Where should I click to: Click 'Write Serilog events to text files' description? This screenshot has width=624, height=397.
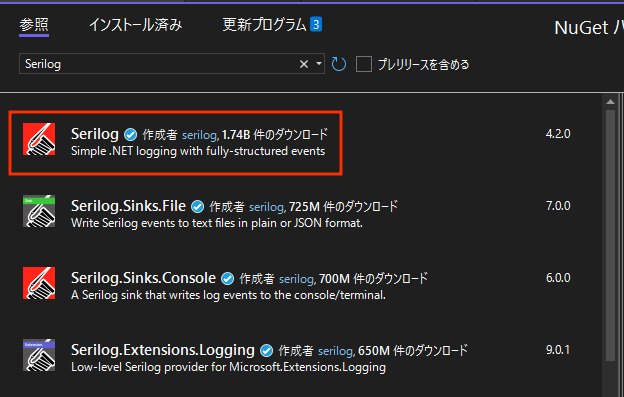click(217, 223)
